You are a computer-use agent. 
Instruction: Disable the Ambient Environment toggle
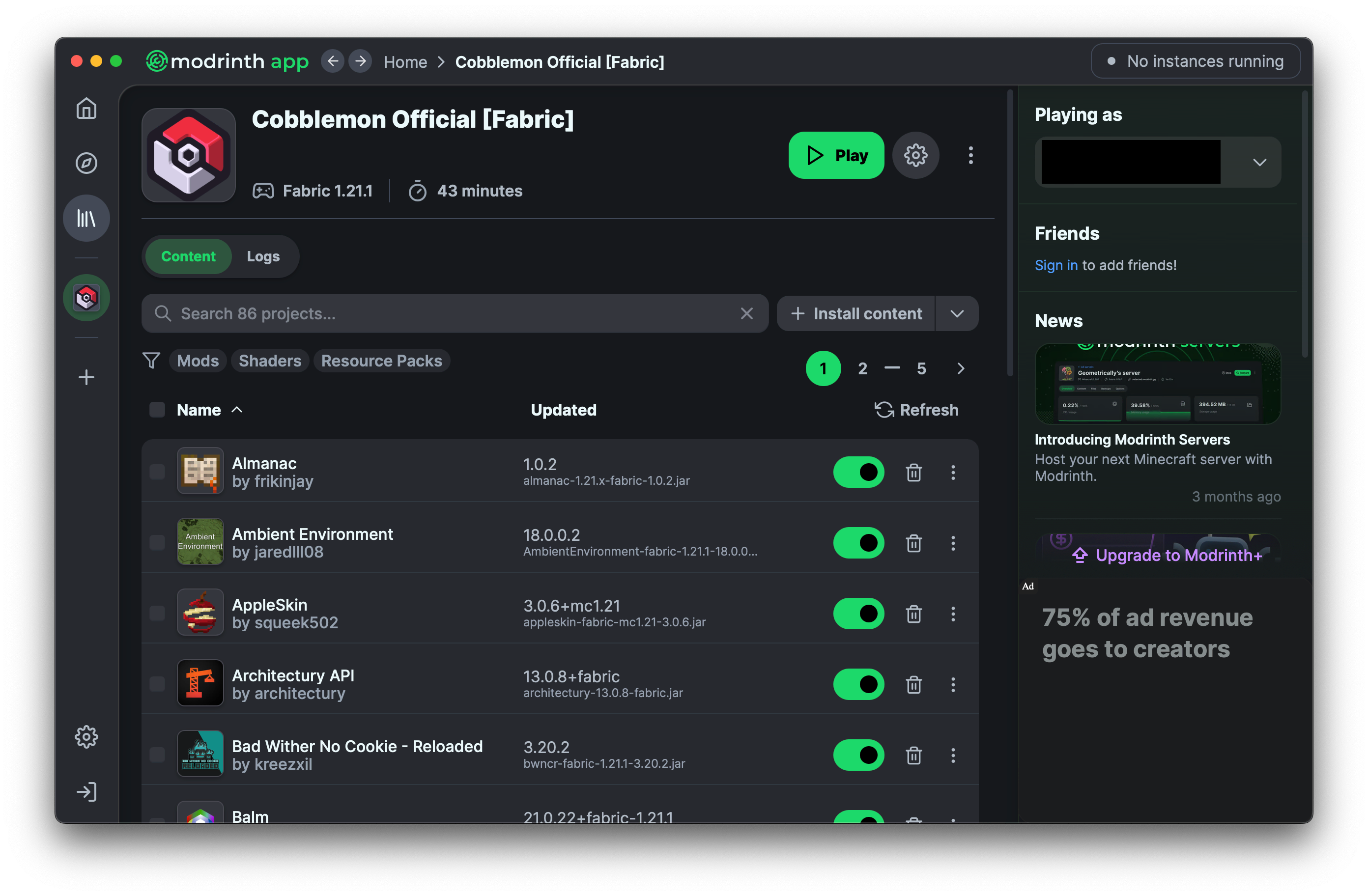tap(859, 543)
